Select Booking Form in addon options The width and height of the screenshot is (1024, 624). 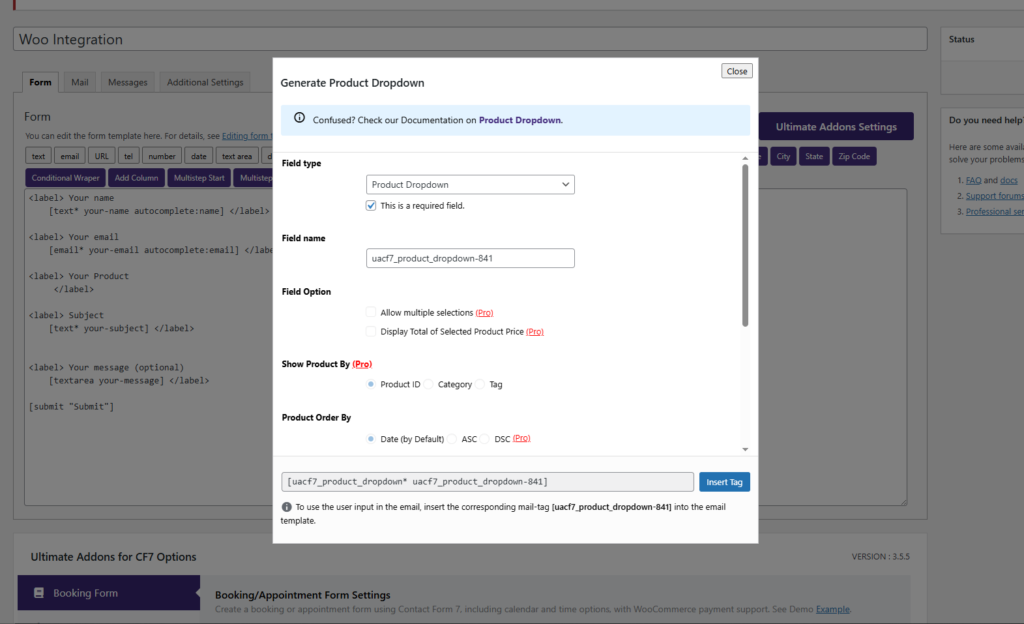coord(108,593)
